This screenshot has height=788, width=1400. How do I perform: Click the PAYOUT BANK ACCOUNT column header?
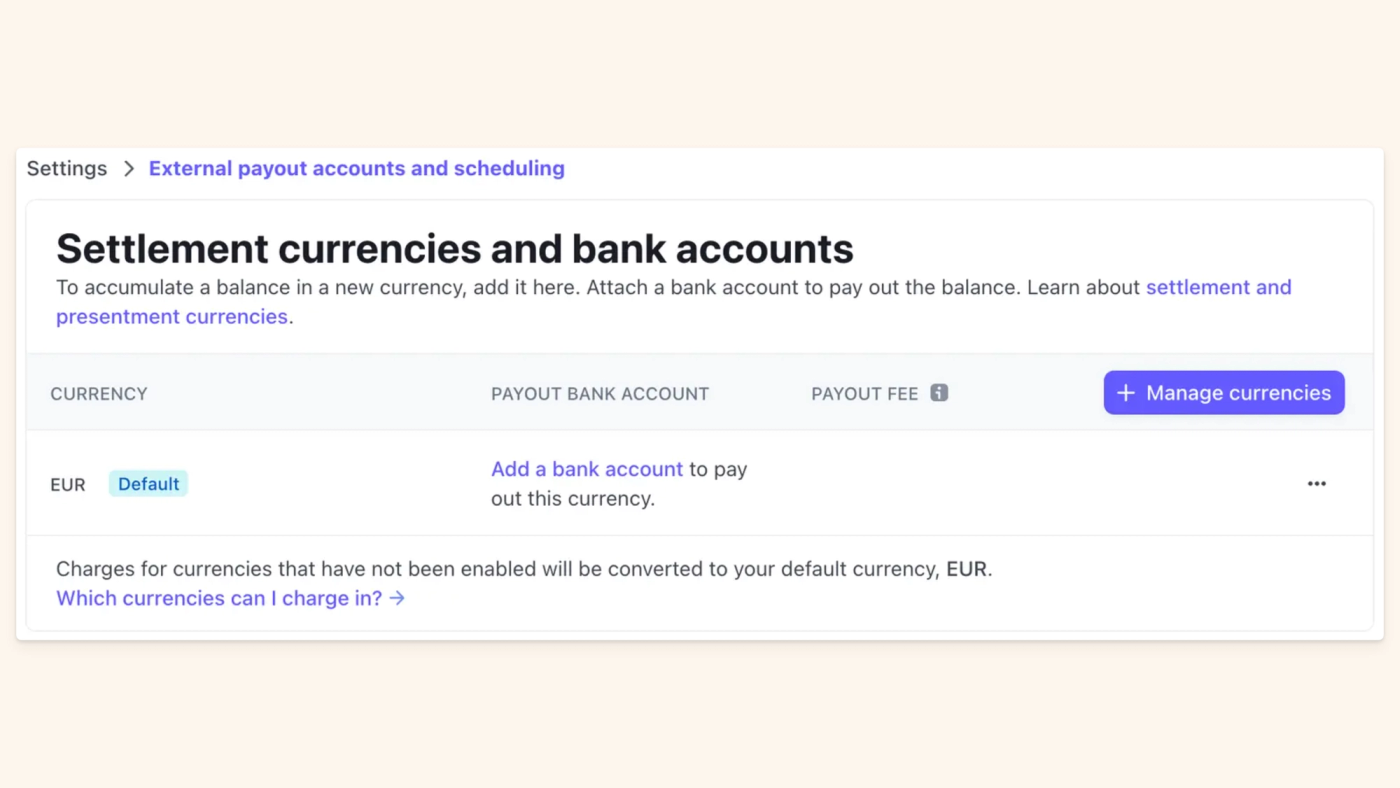tap(599, 394)
